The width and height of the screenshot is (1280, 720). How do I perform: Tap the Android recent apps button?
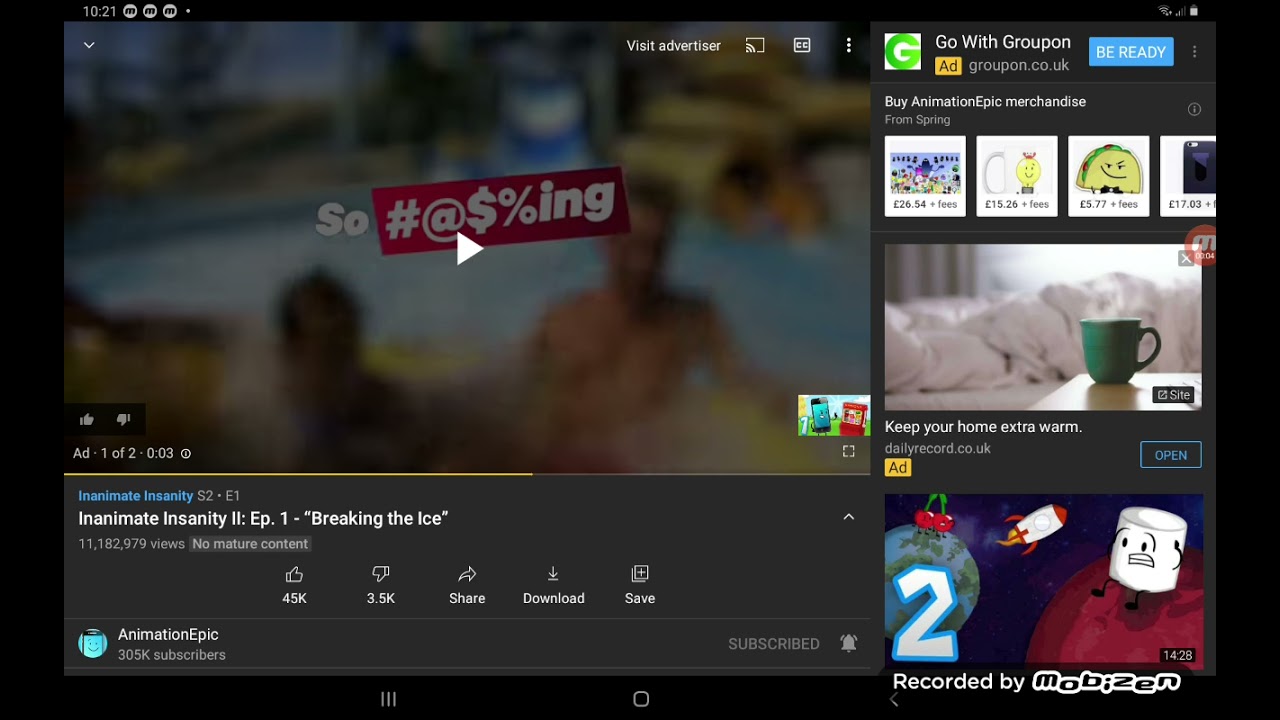click(389, 699)
